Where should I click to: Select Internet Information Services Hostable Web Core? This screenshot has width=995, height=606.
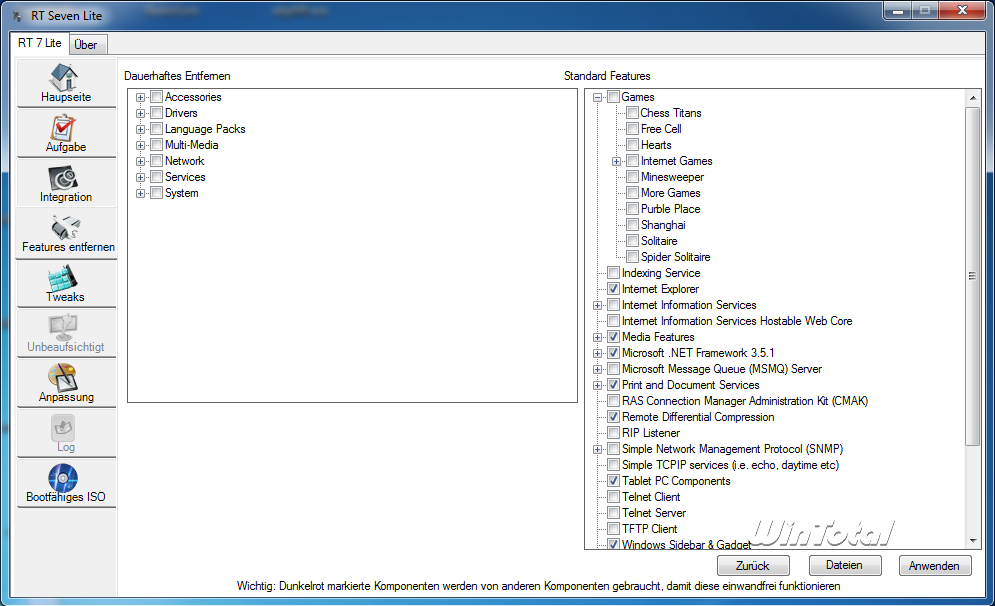[x=737, y=321]
